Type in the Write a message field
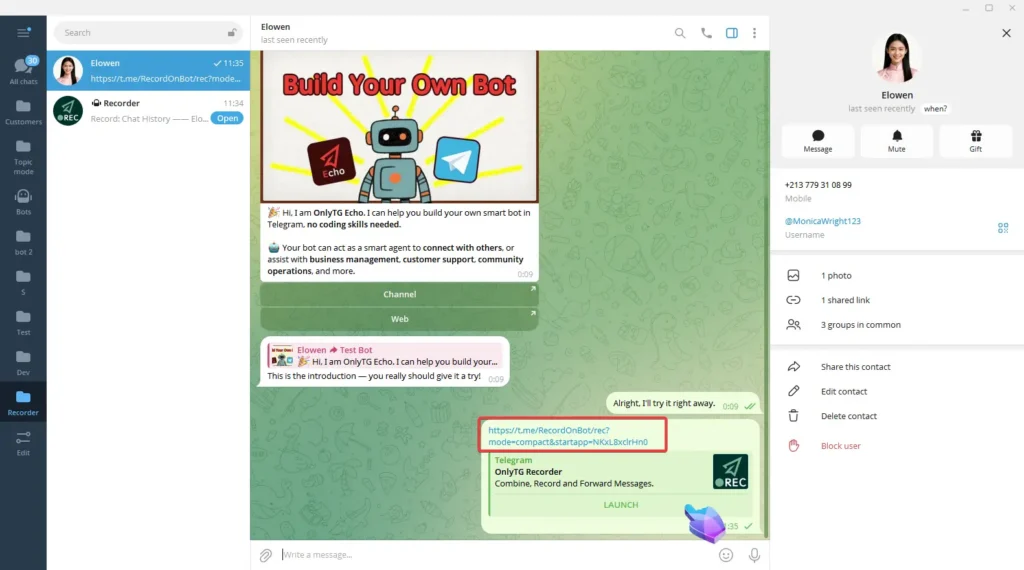The width and height of the screenshot is (1024, 570). [x=490, y=555]
